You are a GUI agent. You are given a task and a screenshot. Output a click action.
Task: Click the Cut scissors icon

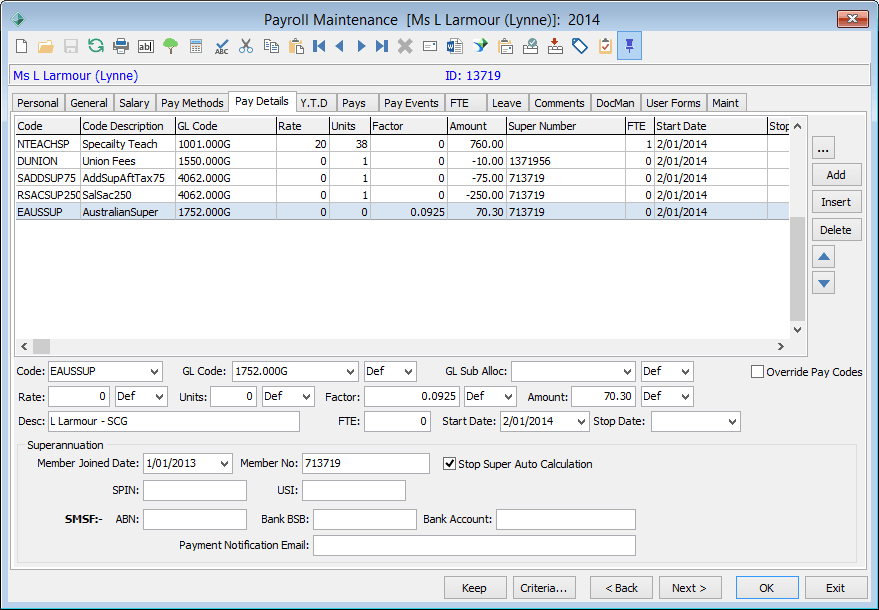(x=246, y=46)
